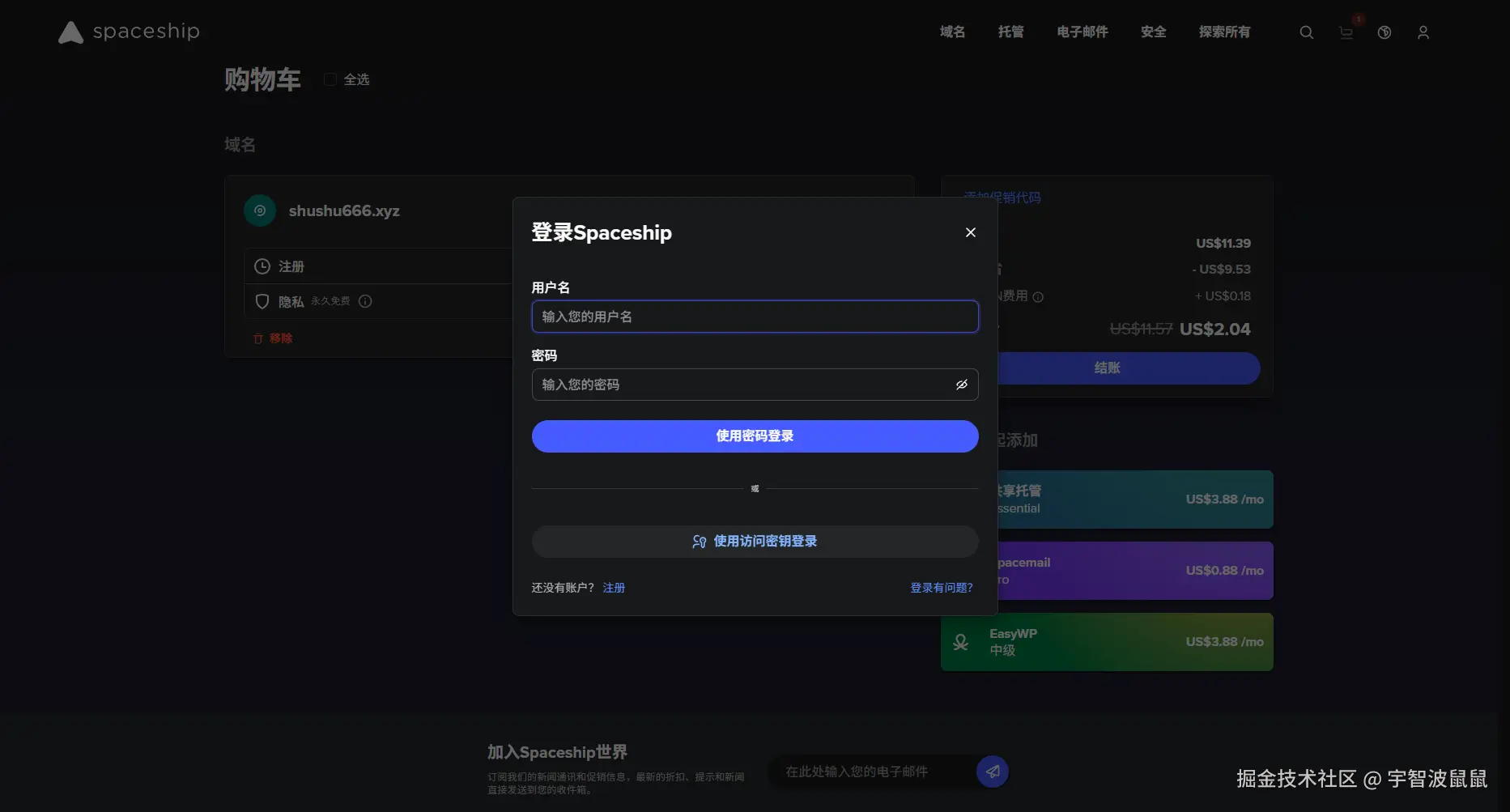Viewport: 1510px width, 812px height.
Task: Open the 探索所有 menu in the navigation
Action: (1225, 32)
